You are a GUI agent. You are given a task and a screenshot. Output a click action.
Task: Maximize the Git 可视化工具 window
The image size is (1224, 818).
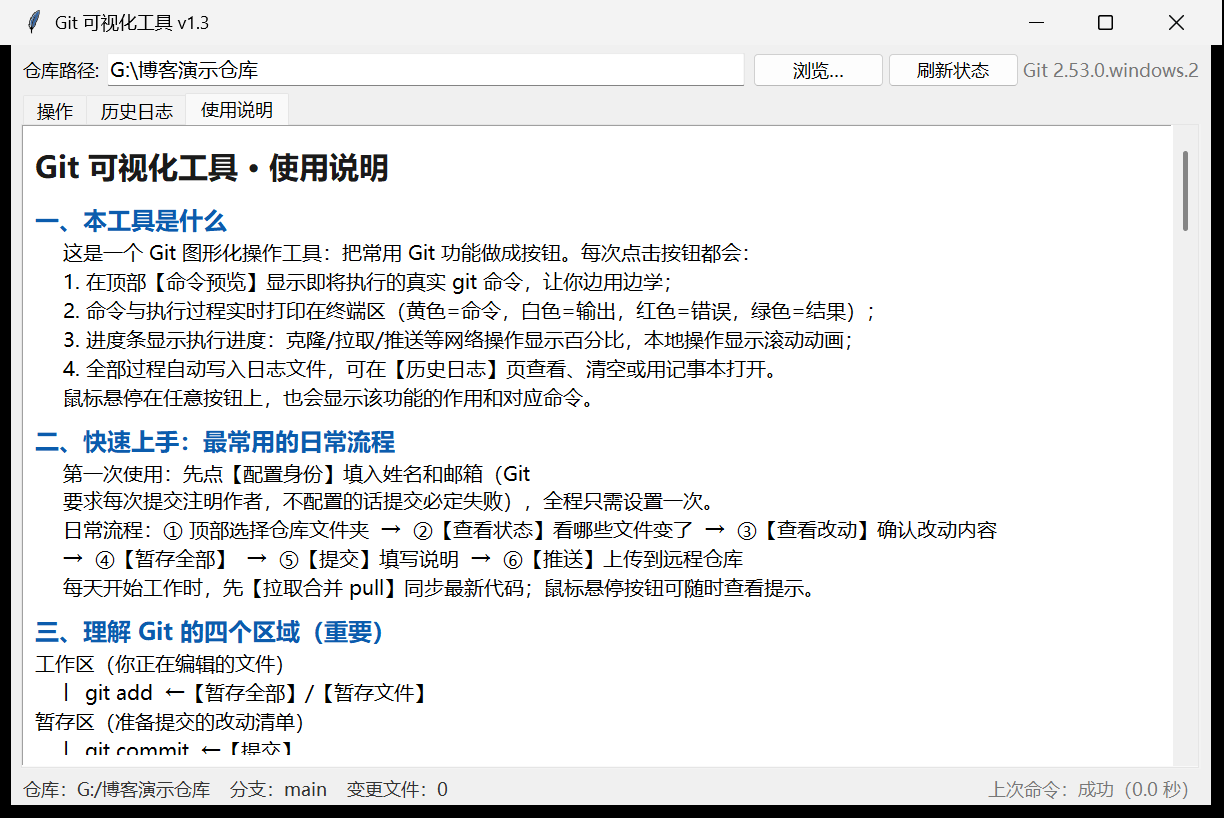pyautogui.click(x=1105, y=22)
